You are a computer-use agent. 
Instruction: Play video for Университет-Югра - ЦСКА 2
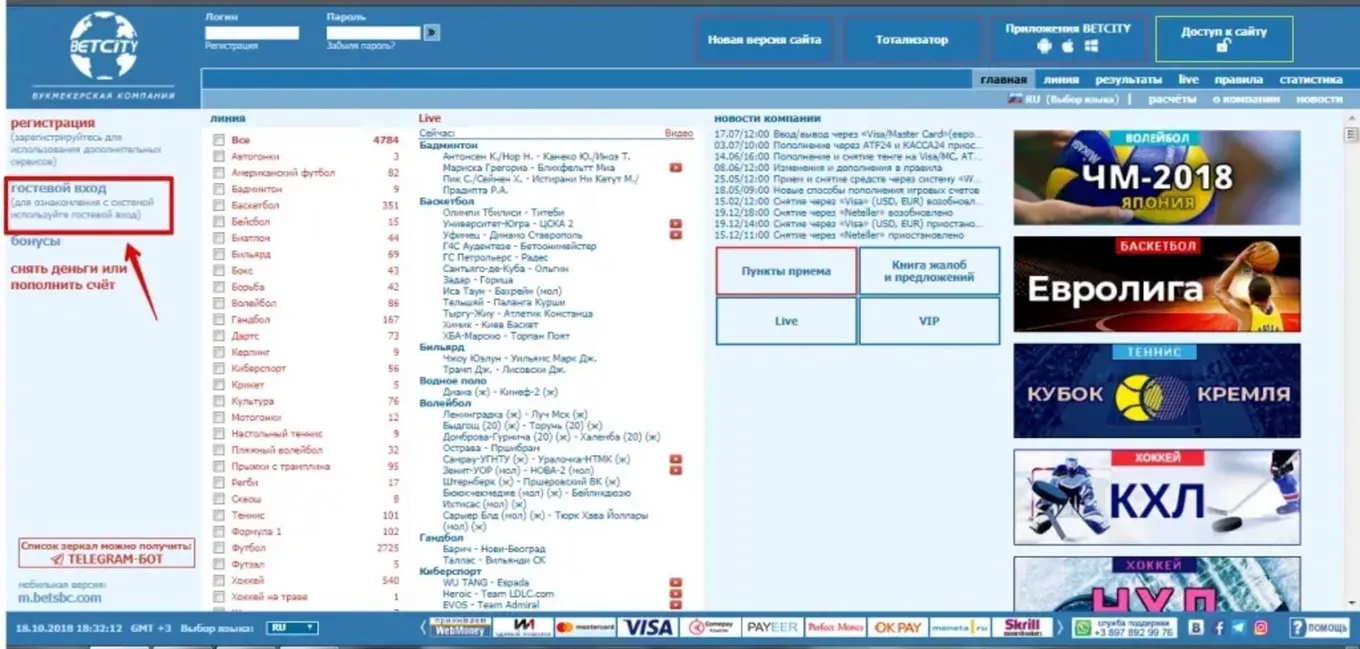(x=676, y=224)
